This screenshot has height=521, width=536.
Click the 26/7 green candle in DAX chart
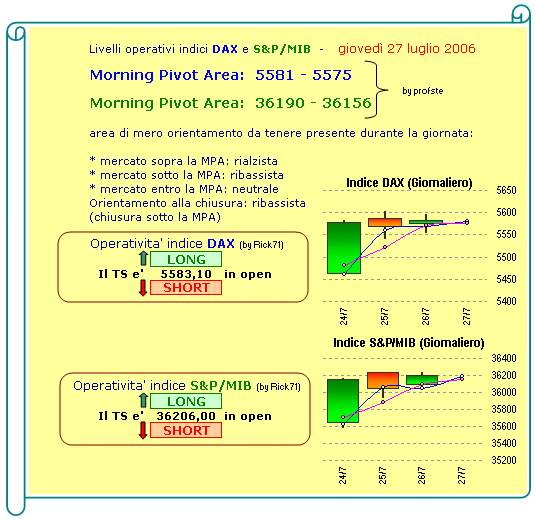tap(426, 222)
